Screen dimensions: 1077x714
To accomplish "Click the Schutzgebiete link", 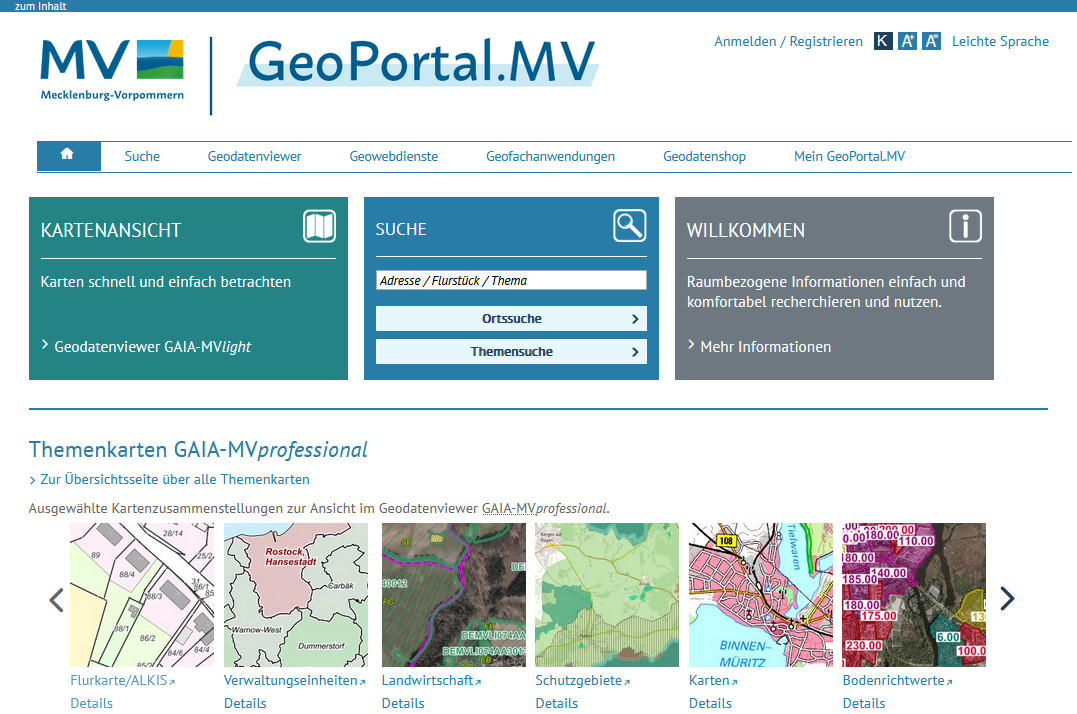I will (582, 680).
